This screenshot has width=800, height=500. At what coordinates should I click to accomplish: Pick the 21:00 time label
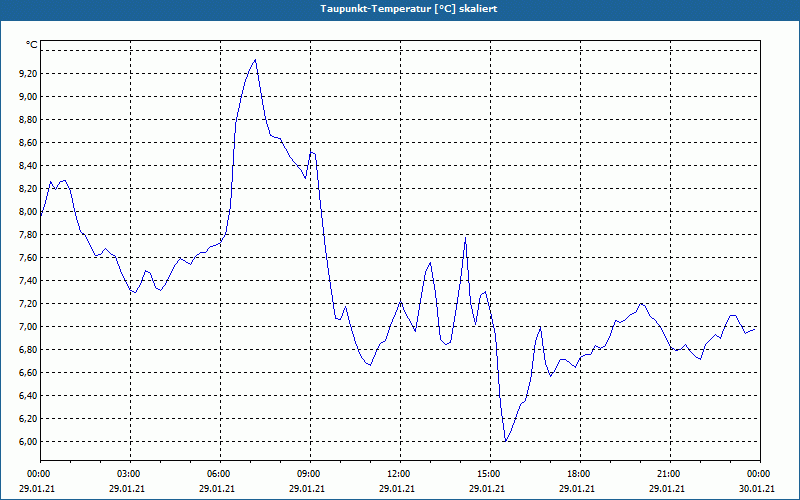click(x=669, y=474)
